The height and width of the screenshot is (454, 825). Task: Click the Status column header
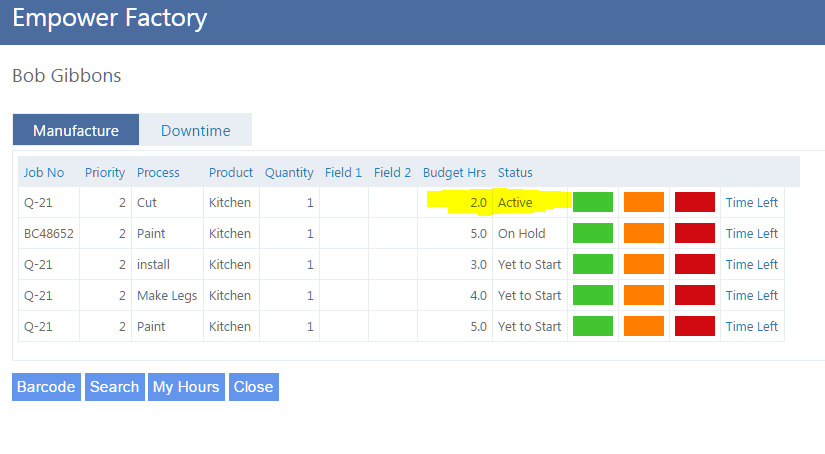[x=515, y=172]
